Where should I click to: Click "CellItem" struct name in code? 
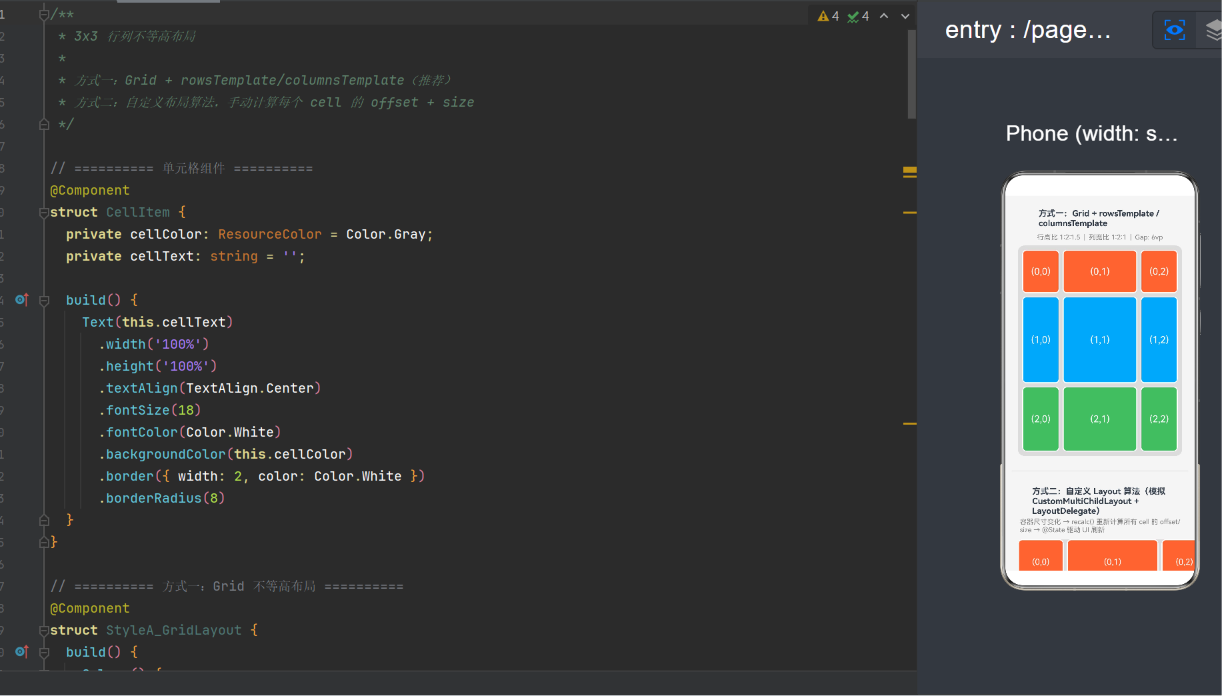point(138,212)
